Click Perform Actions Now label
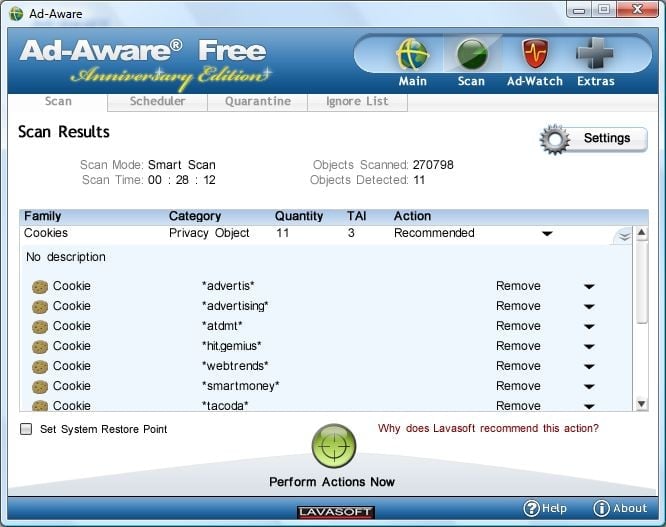The image size is (666, 527). coord(332,482)
